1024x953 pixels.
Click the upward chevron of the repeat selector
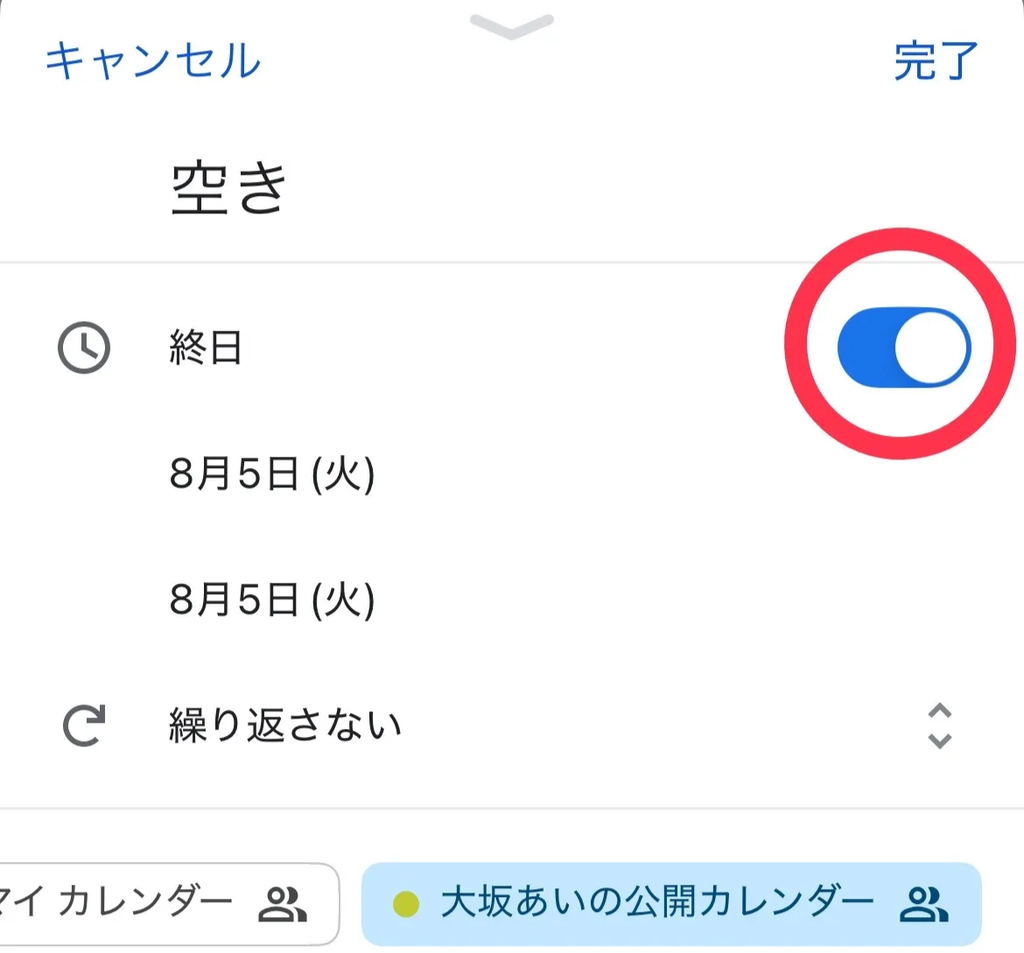pos(939,711)
